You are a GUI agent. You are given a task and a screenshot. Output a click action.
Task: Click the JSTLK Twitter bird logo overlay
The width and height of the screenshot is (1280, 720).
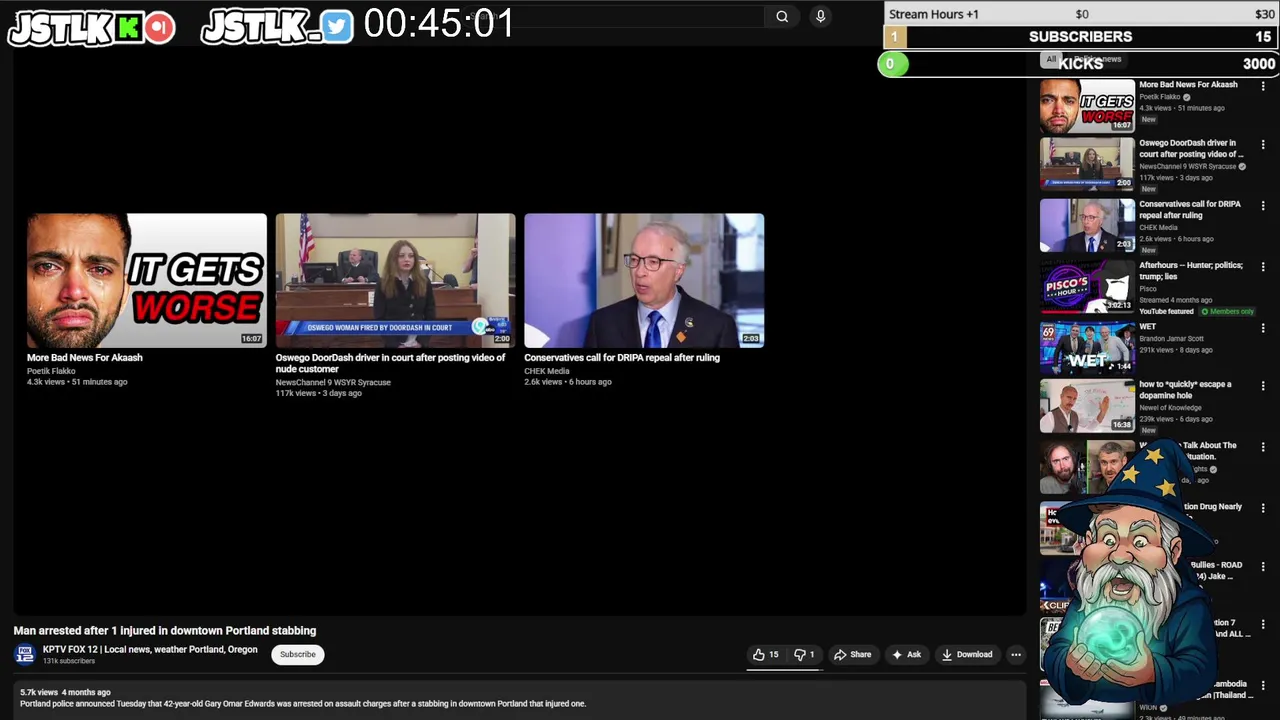277,26
